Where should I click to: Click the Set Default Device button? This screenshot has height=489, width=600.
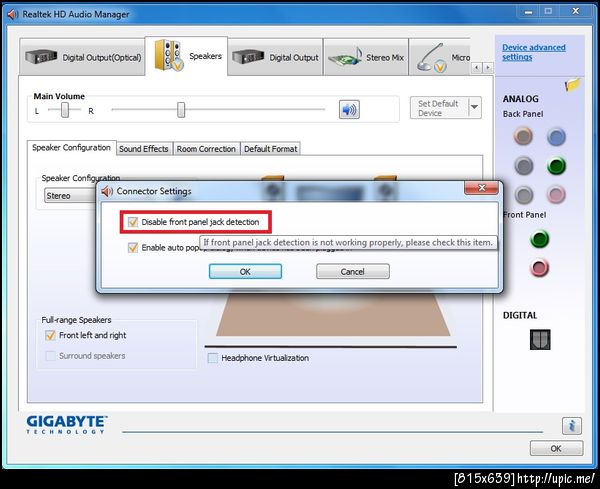[439, 108]
